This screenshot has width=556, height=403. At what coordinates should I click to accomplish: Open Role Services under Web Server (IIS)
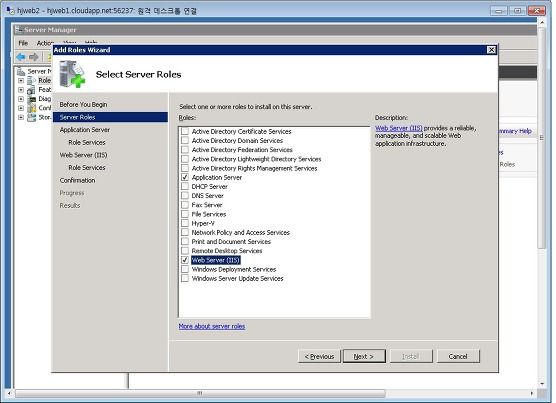(x=87, y=168)
